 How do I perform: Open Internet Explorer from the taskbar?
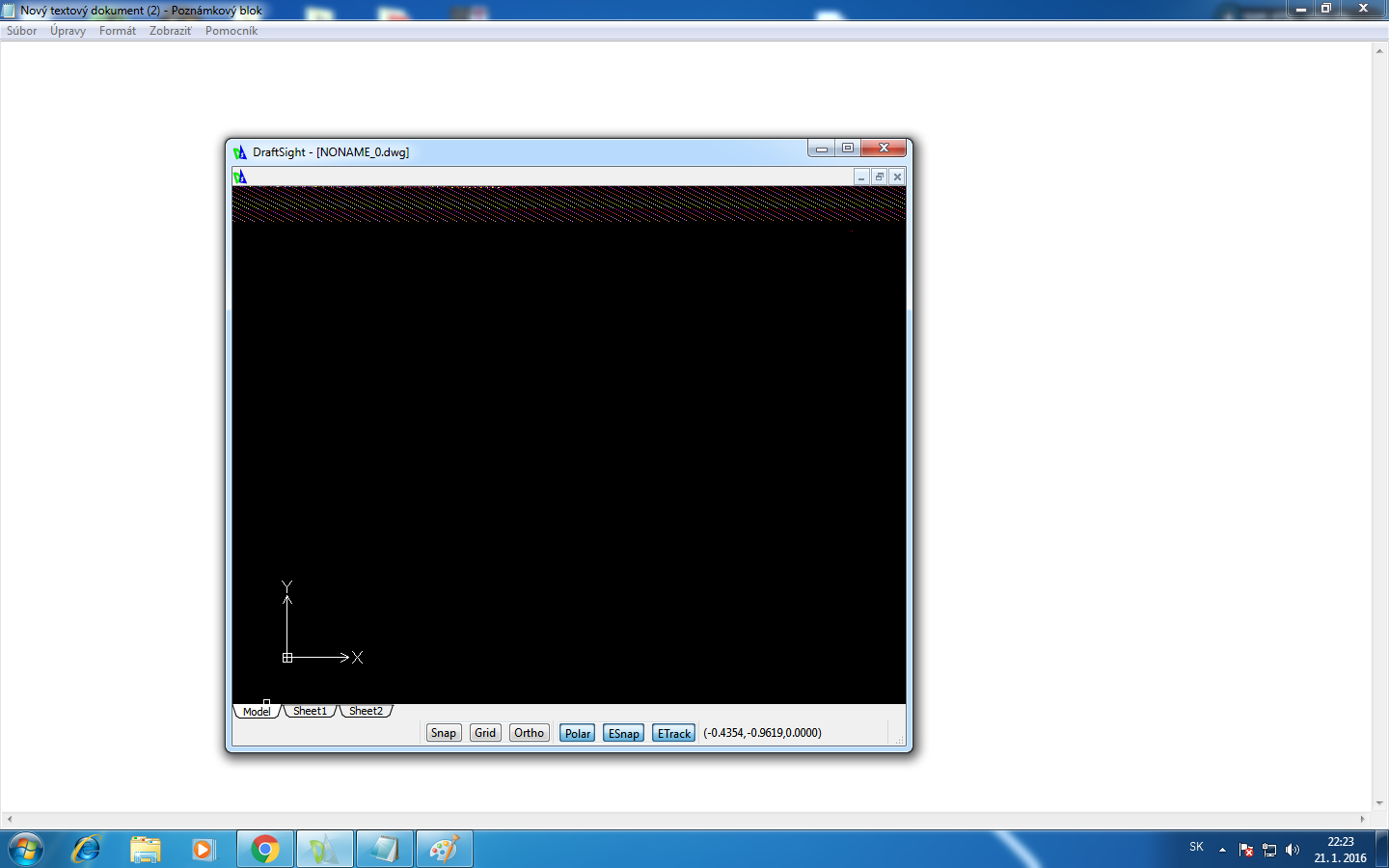click(x=86, y=850)
